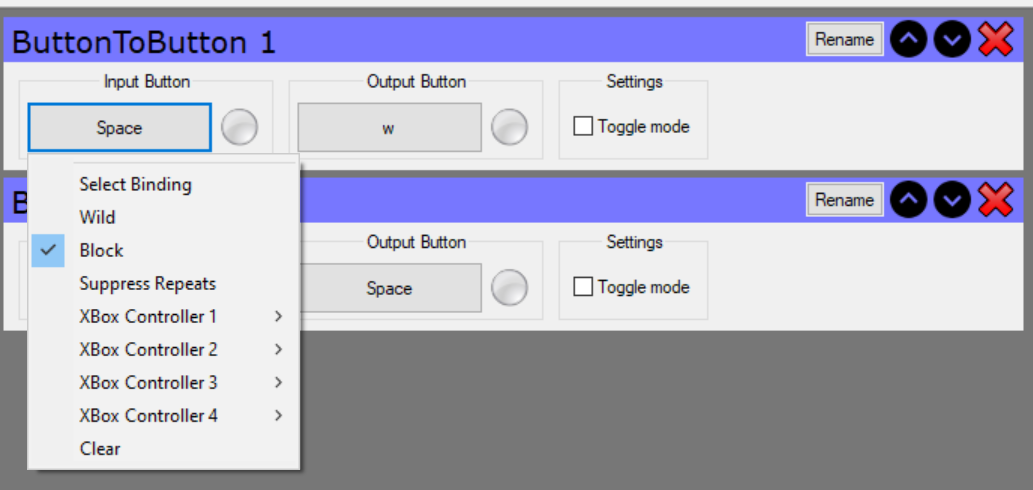Enable Toggle mode for ButtonToButton 1

[583, 127]
